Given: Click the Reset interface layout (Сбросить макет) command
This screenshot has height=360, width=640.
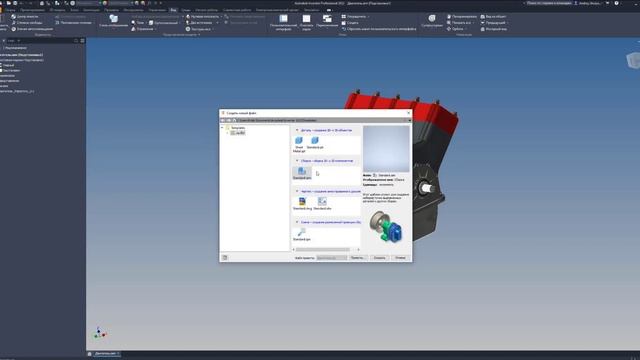Looking at the screenshot, I should [379, 29].
